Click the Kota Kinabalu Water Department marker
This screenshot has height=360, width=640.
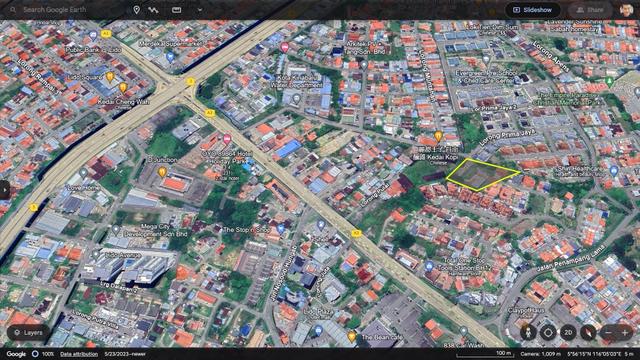click(x=297, y=98)
